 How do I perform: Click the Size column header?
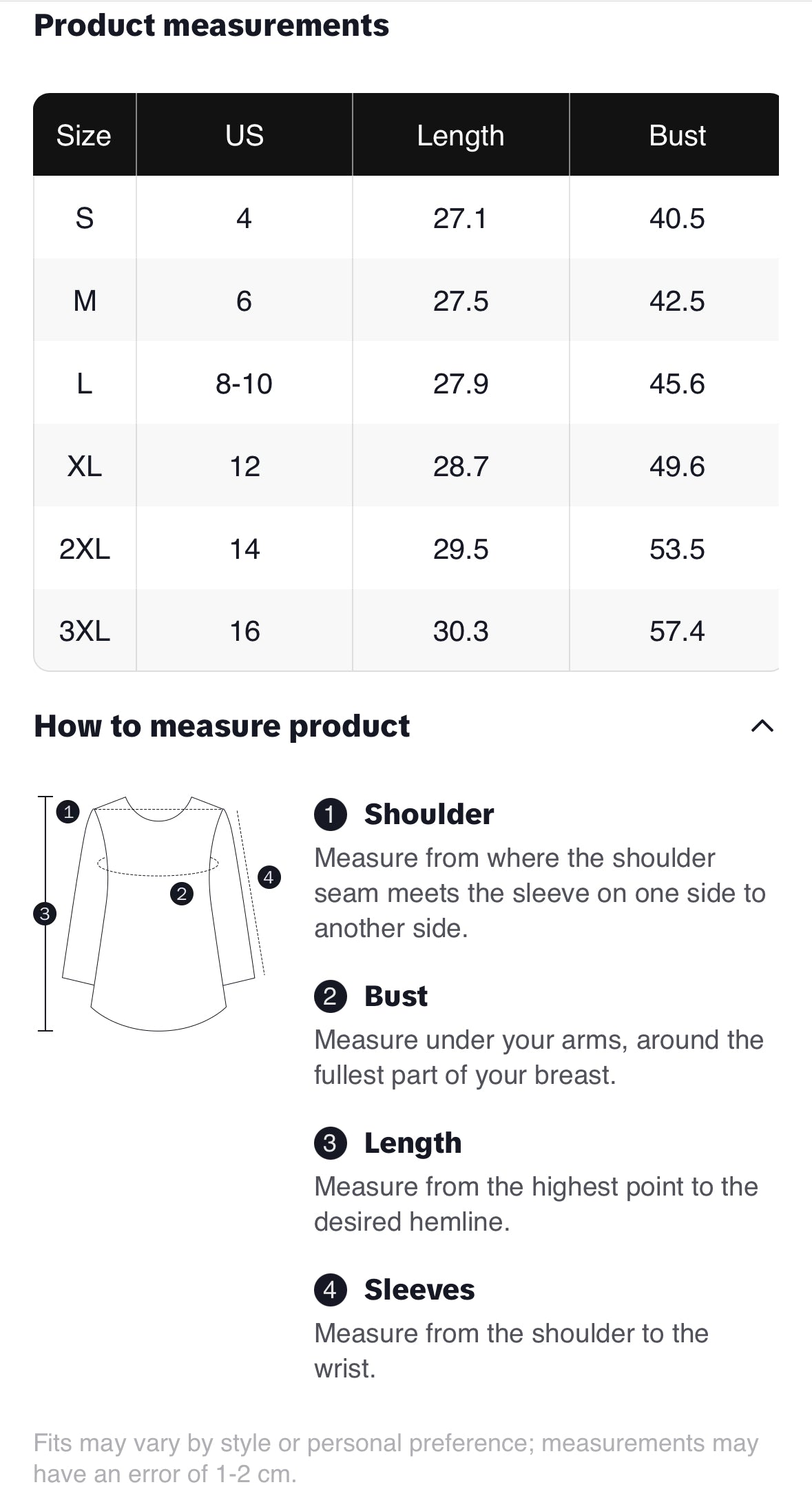(84, 136)
